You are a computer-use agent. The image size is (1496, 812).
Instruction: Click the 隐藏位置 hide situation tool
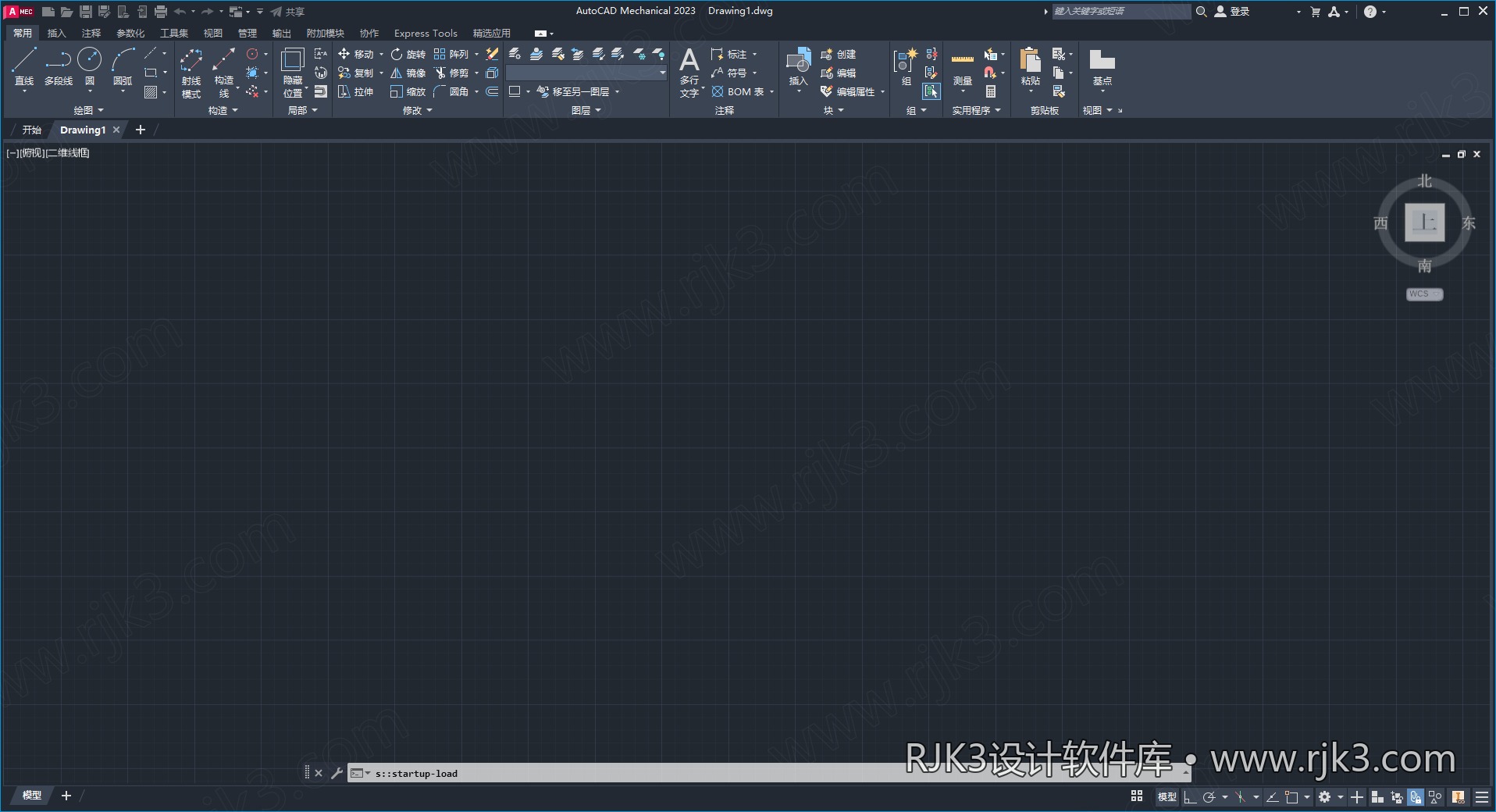[x=293, y=72]
